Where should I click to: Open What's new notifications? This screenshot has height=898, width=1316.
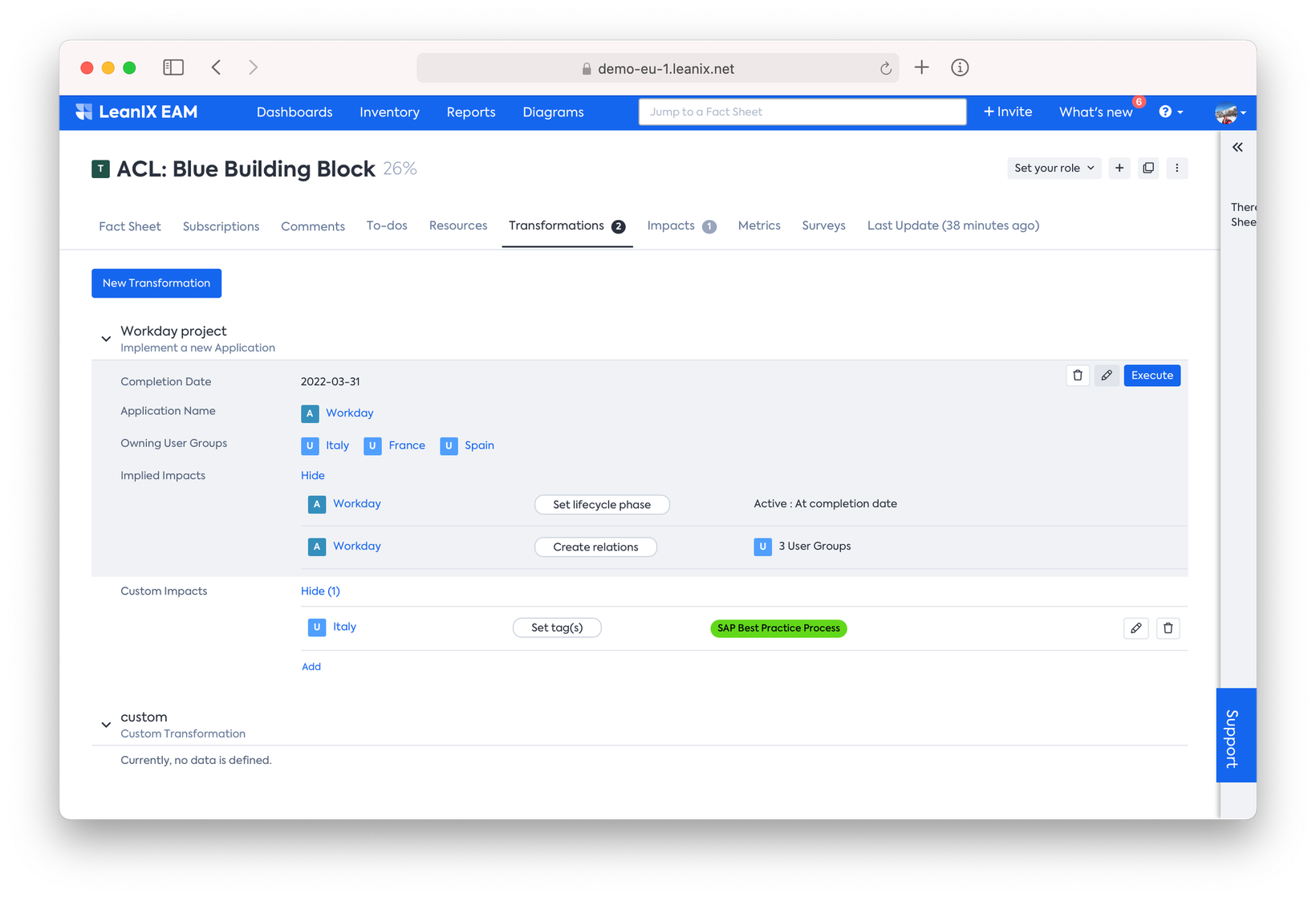(1096, 112)
